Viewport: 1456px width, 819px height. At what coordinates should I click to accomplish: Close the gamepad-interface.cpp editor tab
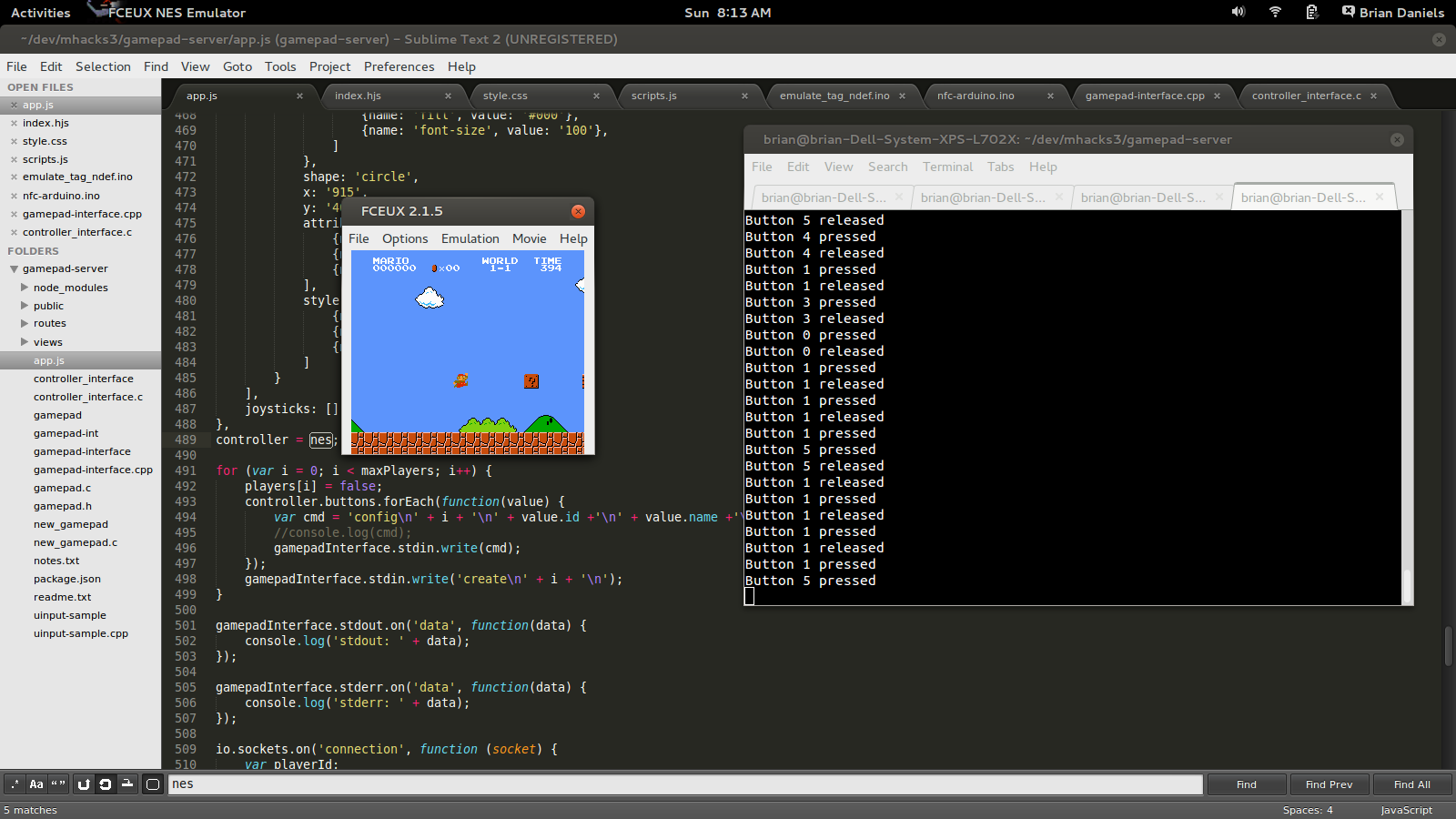[x=1217, y=96]
